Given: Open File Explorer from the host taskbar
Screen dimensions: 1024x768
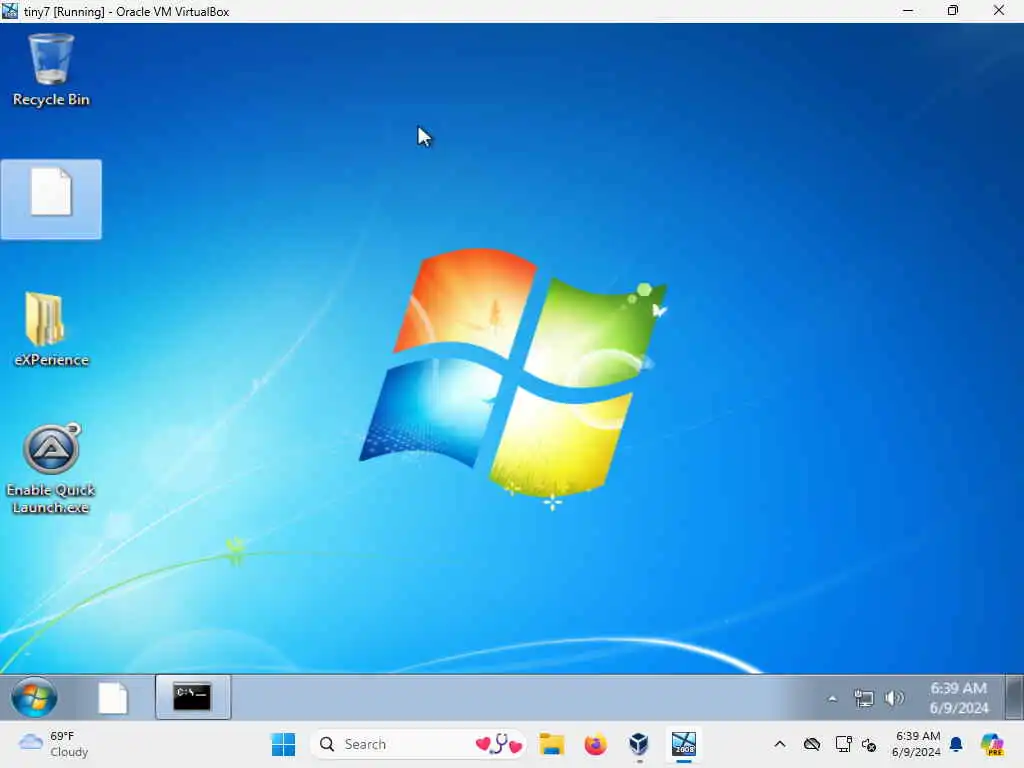Looking at the screenshot, I should [x=551, y=744].
